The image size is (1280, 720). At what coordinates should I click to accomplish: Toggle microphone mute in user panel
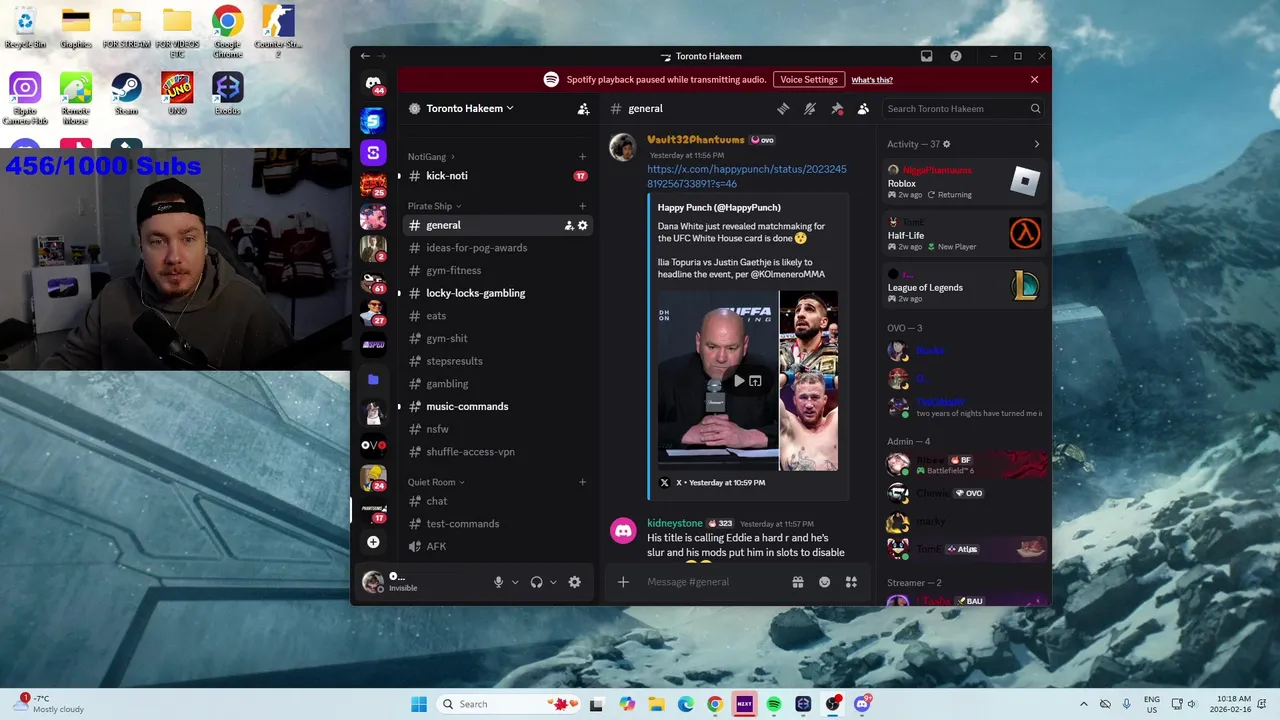tap(498, 582)
